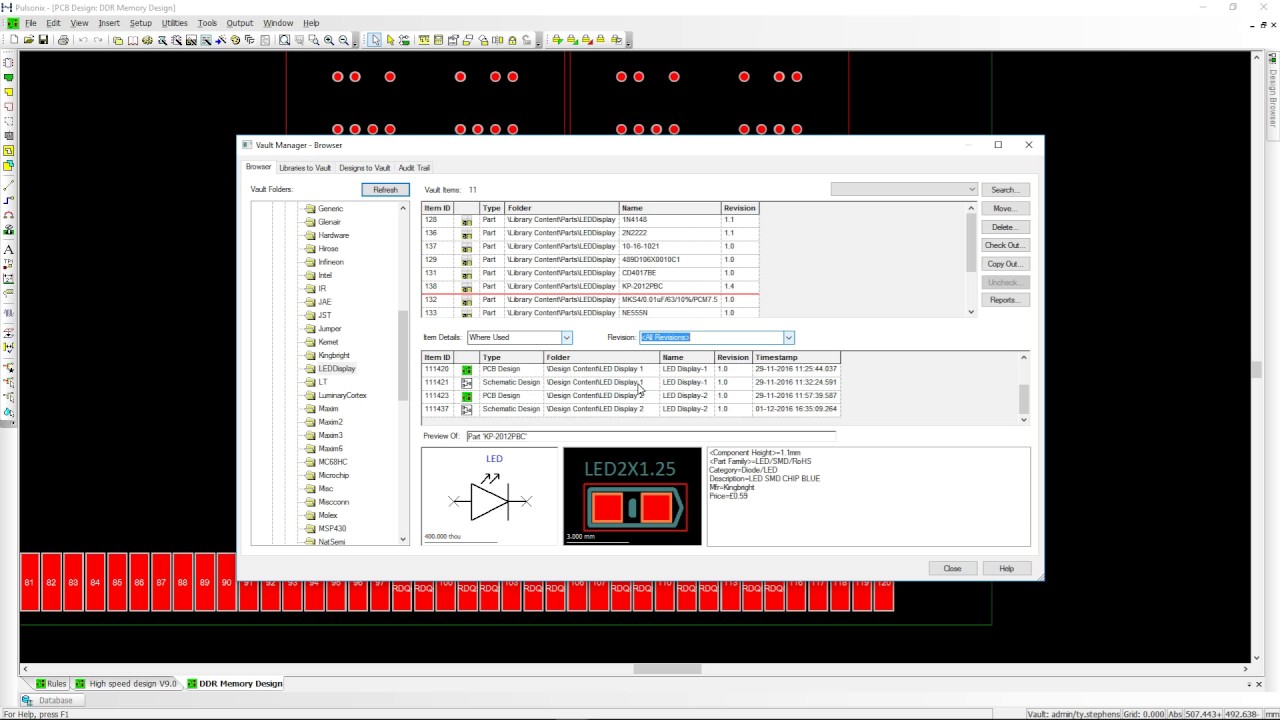
Task: Click the schematic icon in row 111421
Action: [466, 383]
